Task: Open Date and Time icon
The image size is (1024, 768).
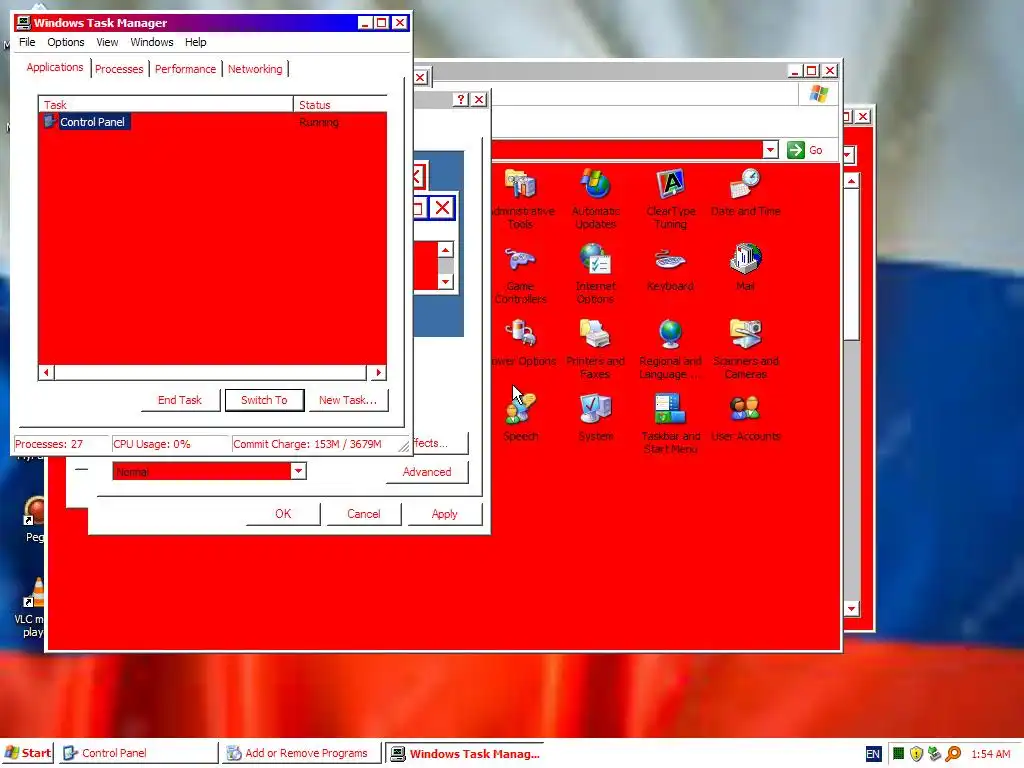Action: (745, 193)
